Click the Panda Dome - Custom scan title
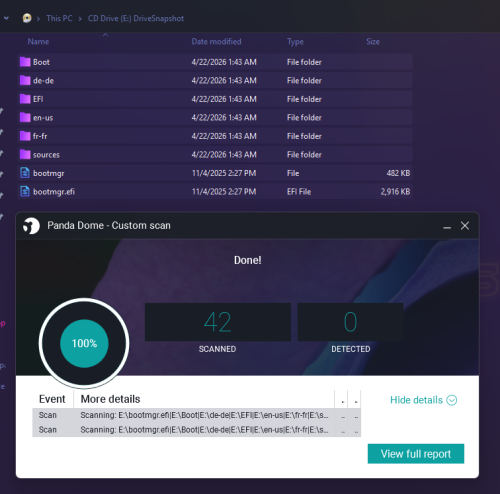Image resolution: width=500 pixels, height=494 pixels. 109,226
